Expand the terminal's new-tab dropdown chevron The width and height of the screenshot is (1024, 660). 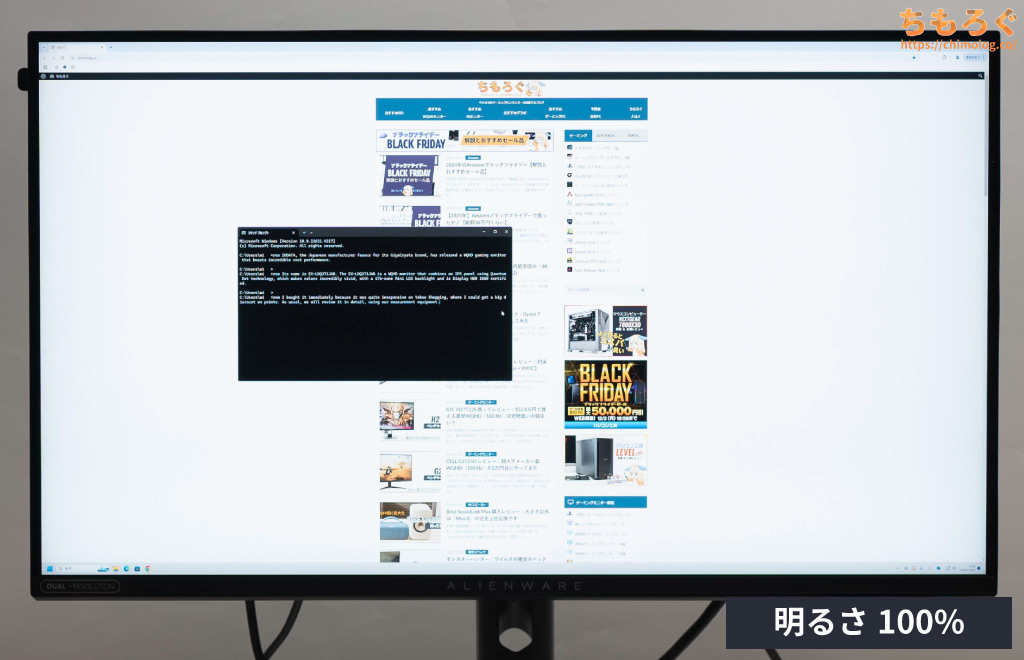pyautogui.click(x=314, y=231)
